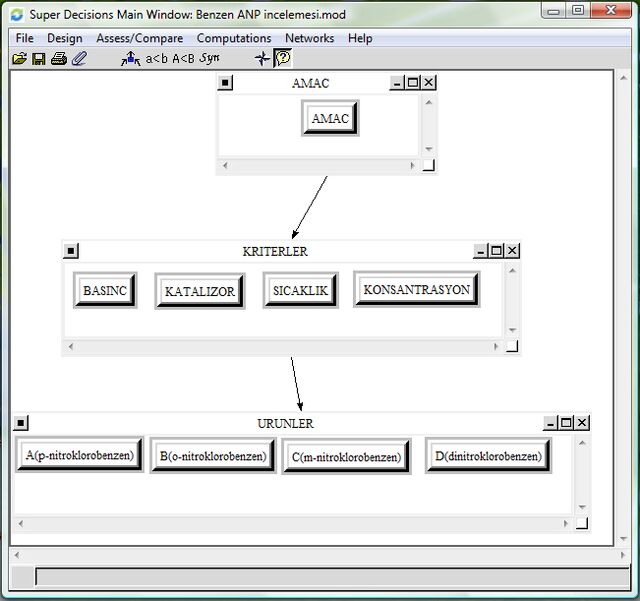Click AMAC cluster scroll left arrow
This screenshot has width=640, height=601.
[225, 165]
